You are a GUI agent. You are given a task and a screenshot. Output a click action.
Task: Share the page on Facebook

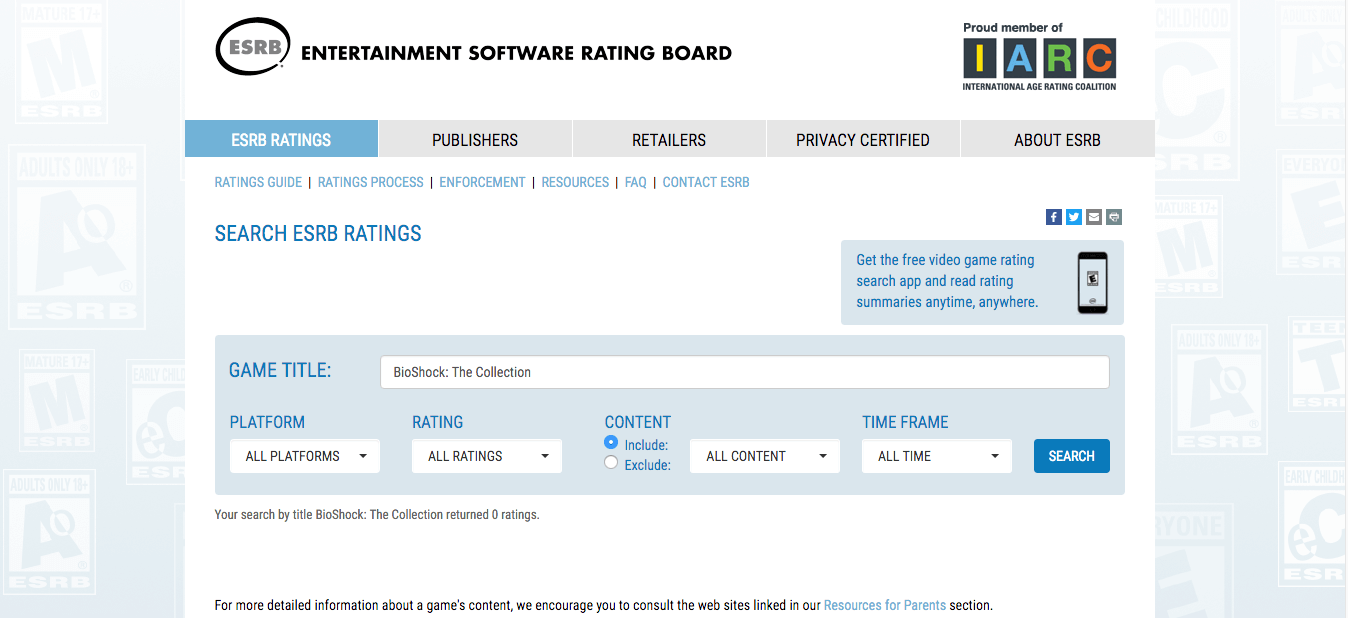point(1053,217)
